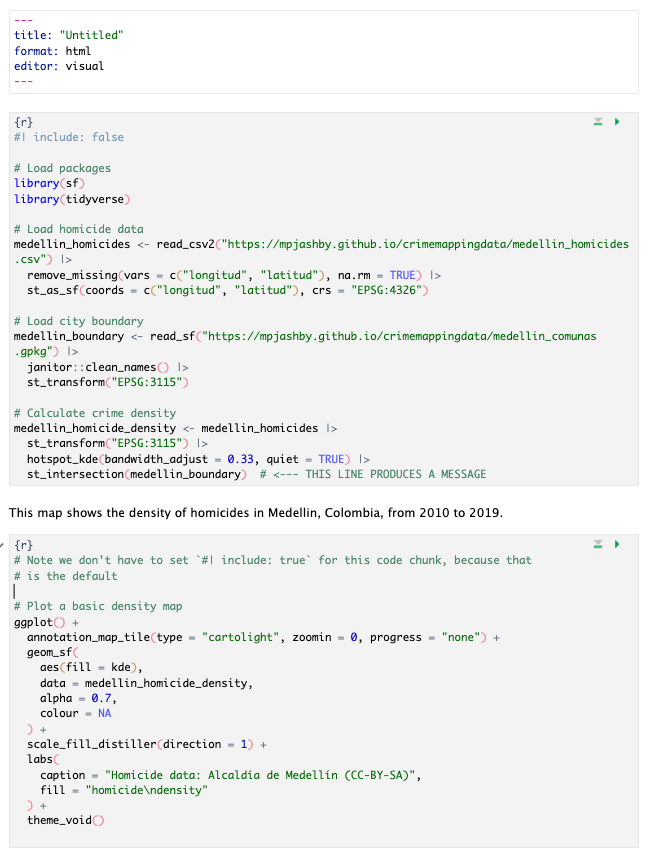
Task: Click the "# Load city boundary" comment
Action: point(78,321)
